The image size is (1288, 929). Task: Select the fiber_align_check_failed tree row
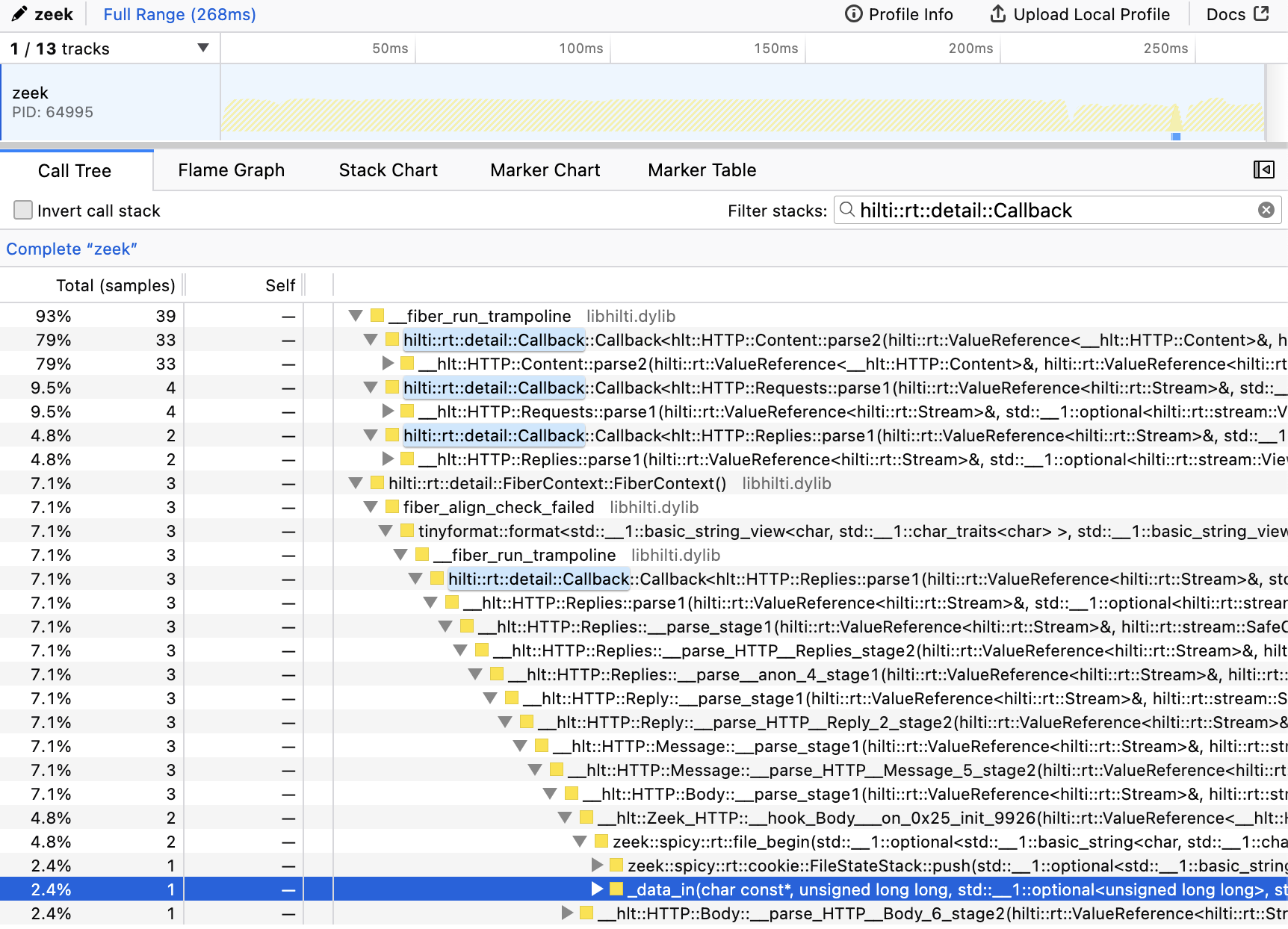[x=644, y=507]
